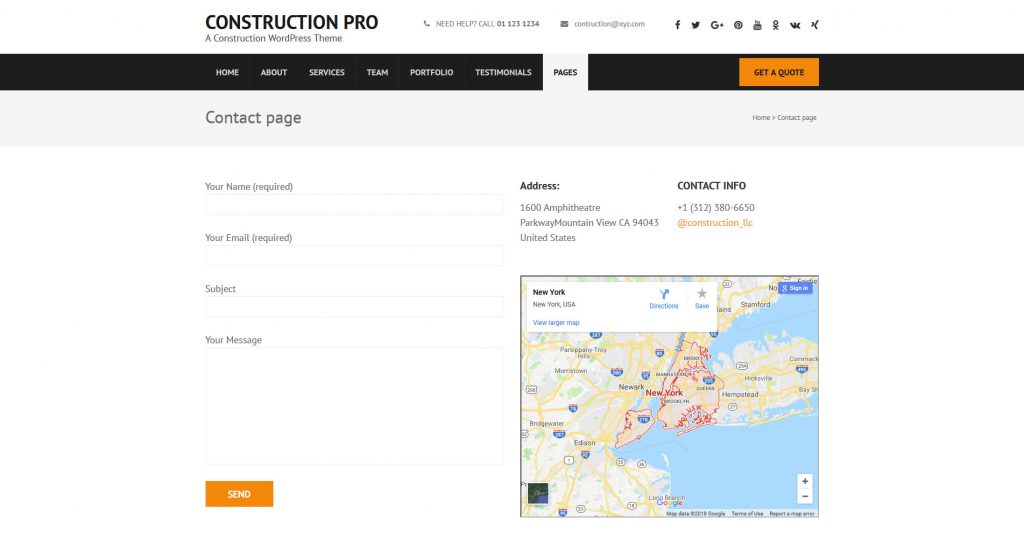Click the +1 (312) 380-6650 number
1024x552 pixels.
tap(716, 208)
